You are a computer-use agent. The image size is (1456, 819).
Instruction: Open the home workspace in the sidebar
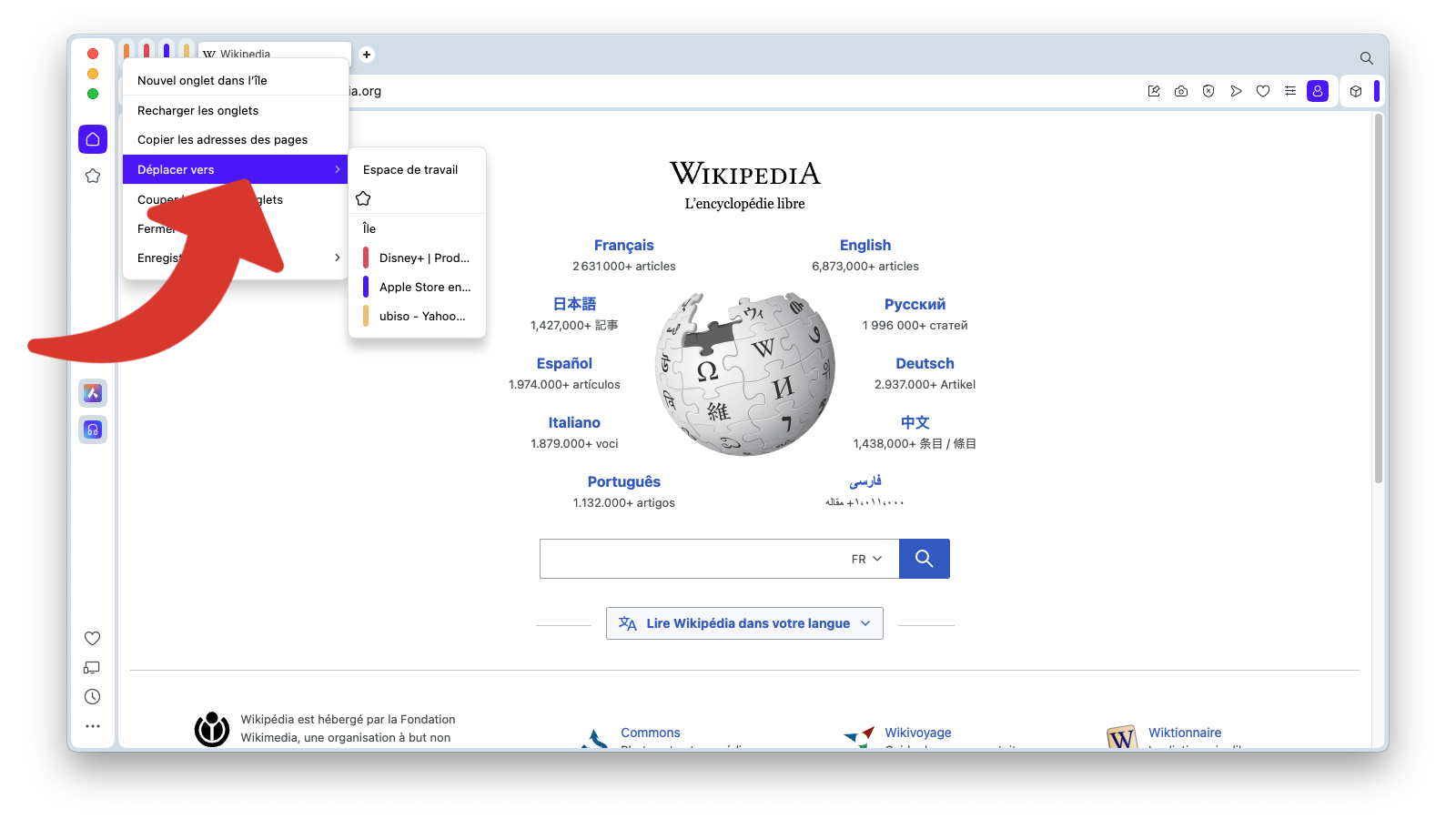(x=93, y=139)
